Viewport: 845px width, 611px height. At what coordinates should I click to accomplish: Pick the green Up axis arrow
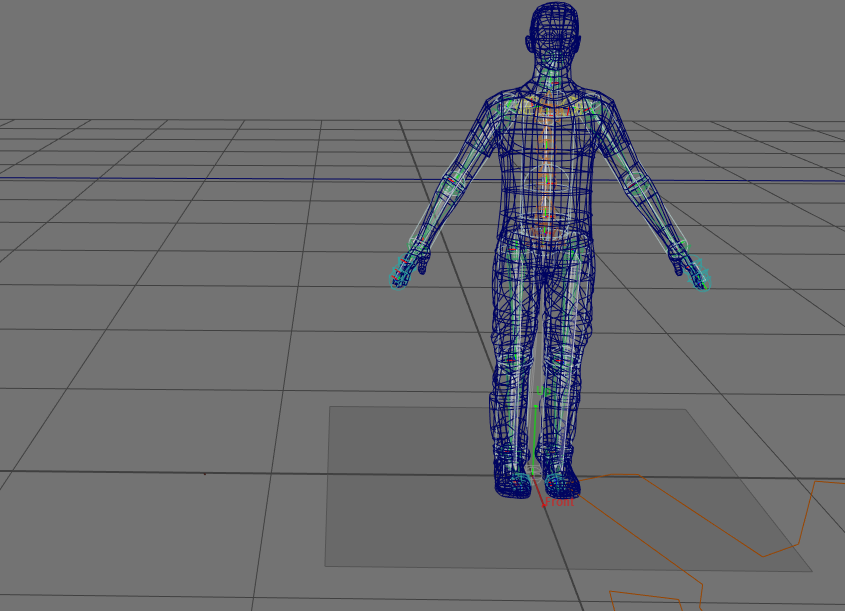[x=534, y=439]
